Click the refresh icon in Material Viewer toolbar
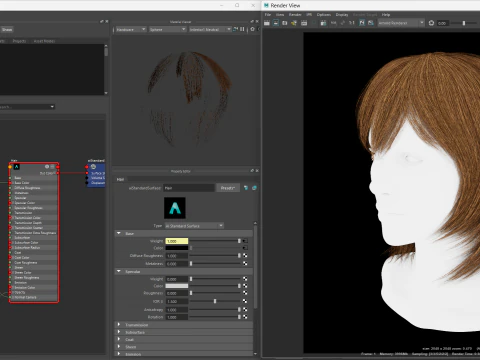Screen dimensions: 480x360 point(236,29)
